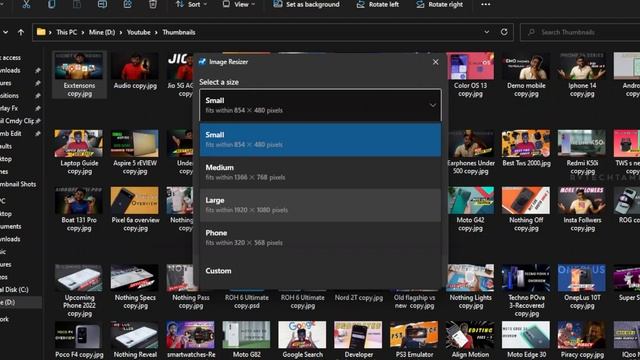Click the Delete trash icon in toolbar
Image resolution: width=640 pixels, height=360 pixels.
153,4
